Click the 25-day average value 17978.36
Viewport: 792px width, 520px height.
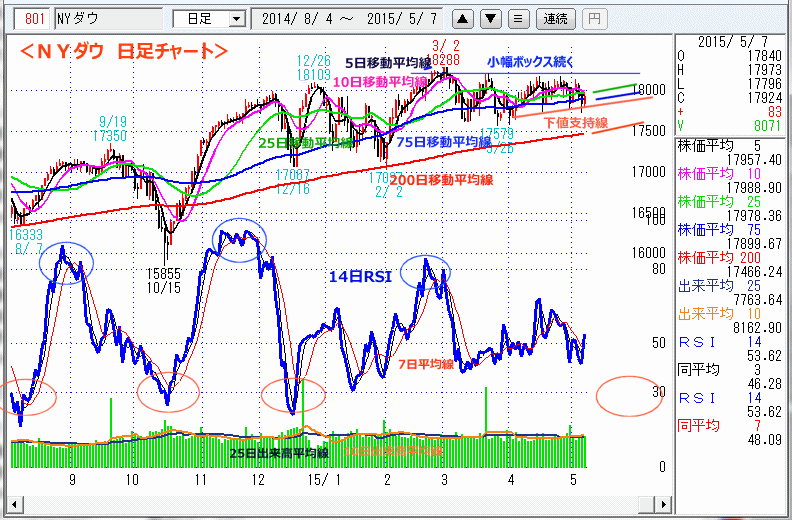pos(754,216)
